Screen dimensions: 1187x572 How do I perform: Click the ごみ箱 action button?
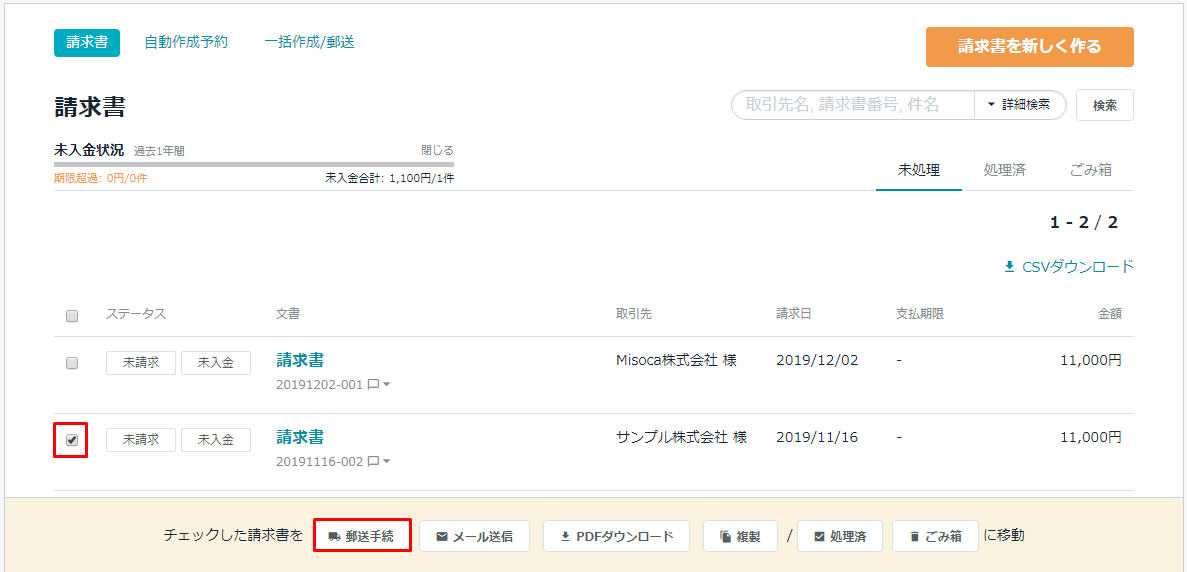pyautogui.click(x=936, y=536)
